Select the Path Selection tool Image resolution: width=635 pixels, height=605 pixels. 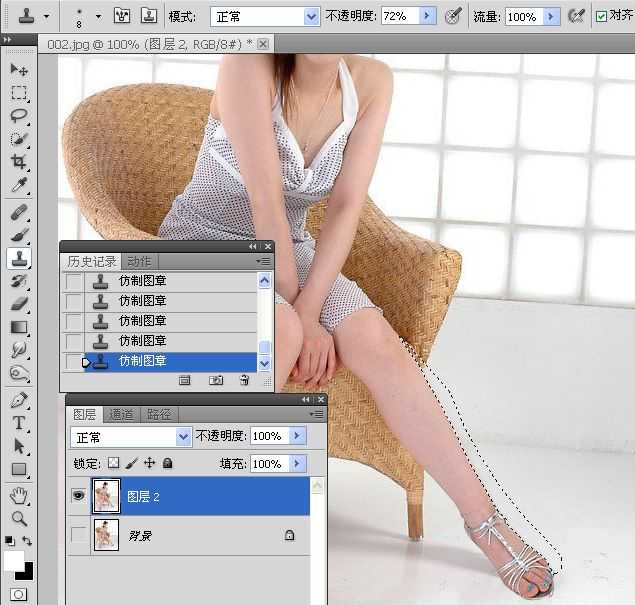[19, 446]
